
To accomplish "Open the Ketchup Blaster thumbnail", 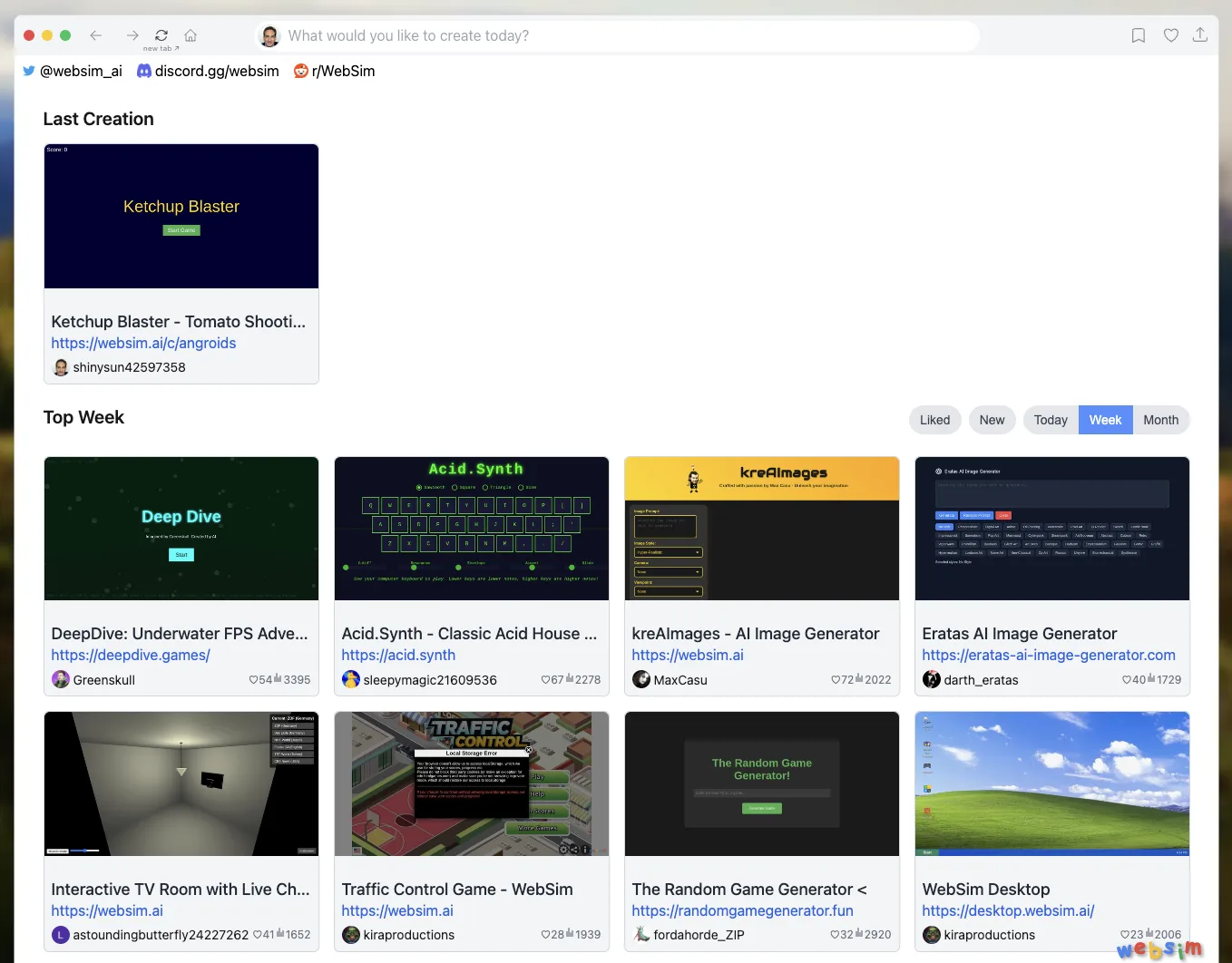I will (x=181, y=216).
